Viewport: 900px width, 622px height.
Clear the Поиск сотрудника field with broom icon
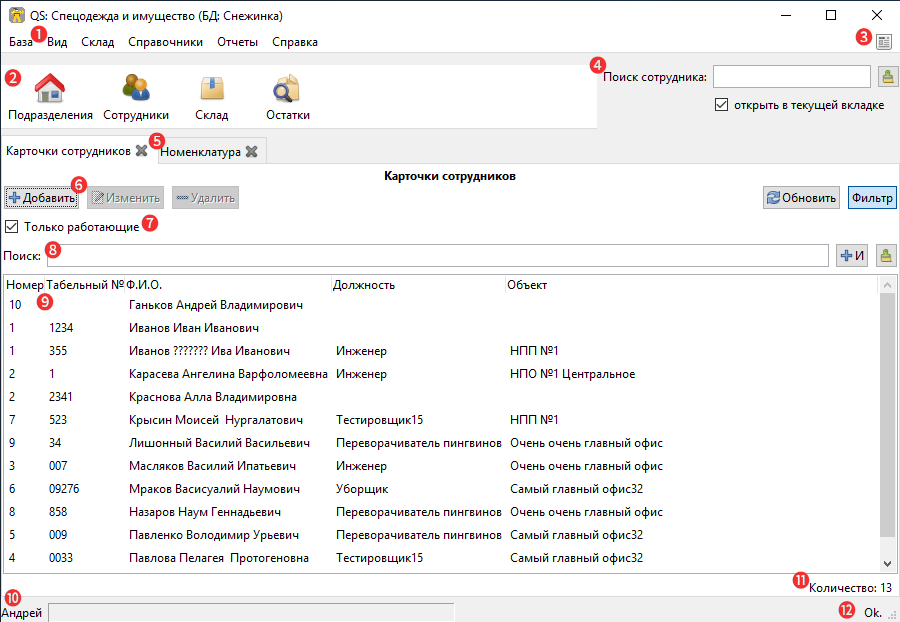887,76
